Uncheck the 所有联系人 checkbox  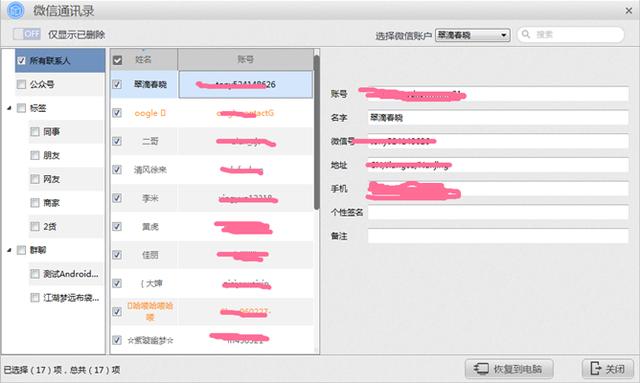point(21,61)
